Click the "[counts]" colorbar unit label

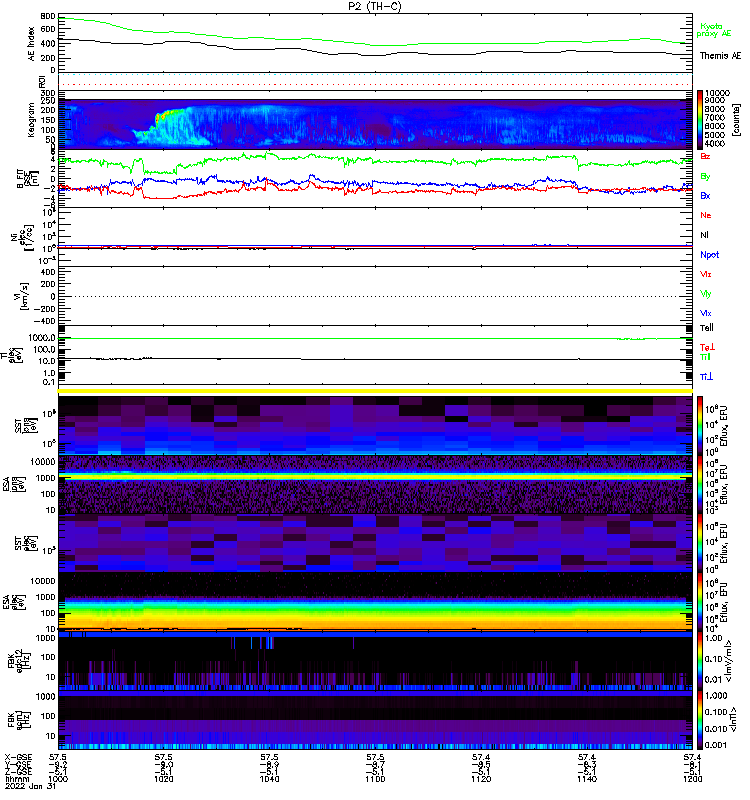click(736, 119)
